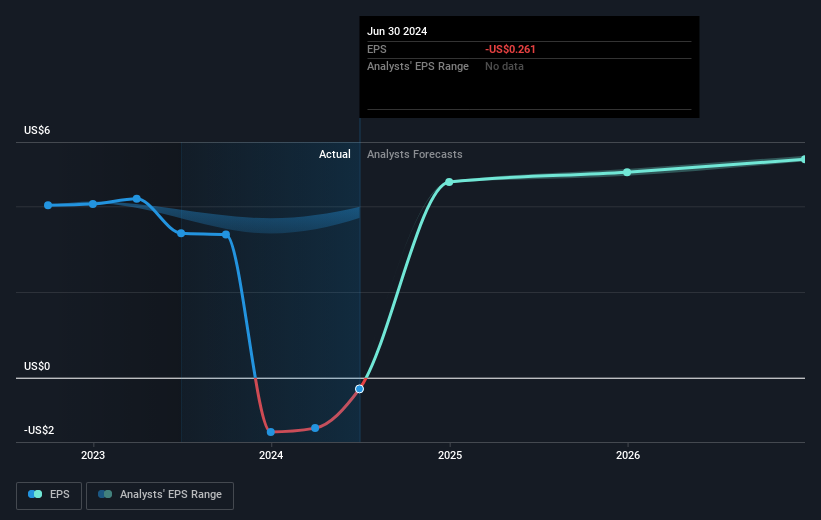Click the -US$2 axis label

tap(39, 430)
